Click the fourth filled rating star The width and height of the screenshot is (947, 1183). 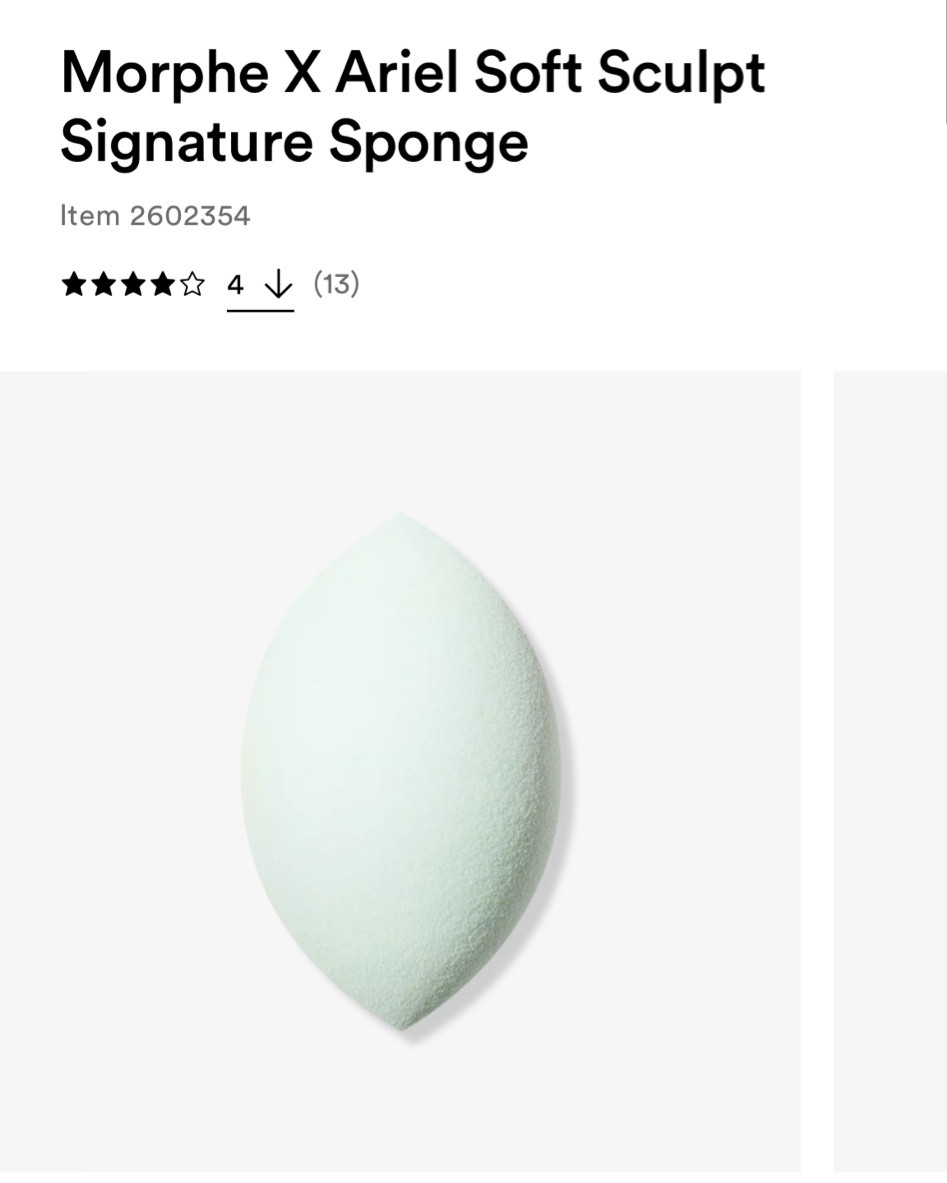pyautogui.click(x=162, y=285)
